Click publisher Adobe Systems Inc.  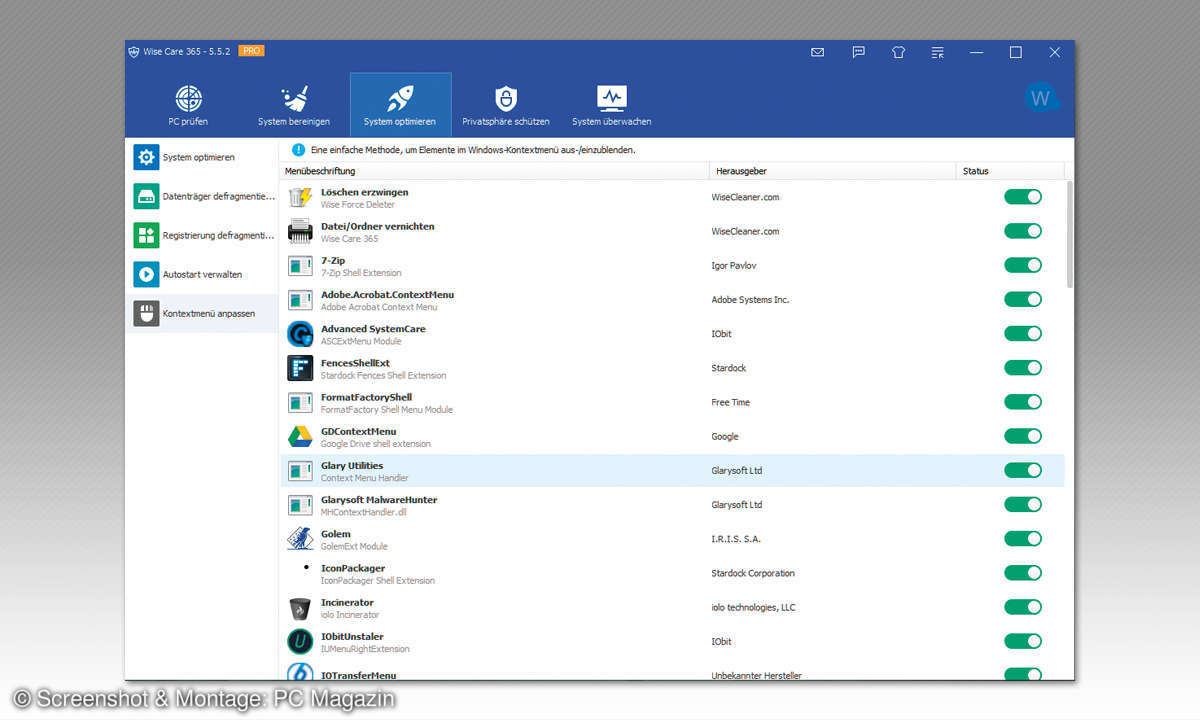click(750, 299)
